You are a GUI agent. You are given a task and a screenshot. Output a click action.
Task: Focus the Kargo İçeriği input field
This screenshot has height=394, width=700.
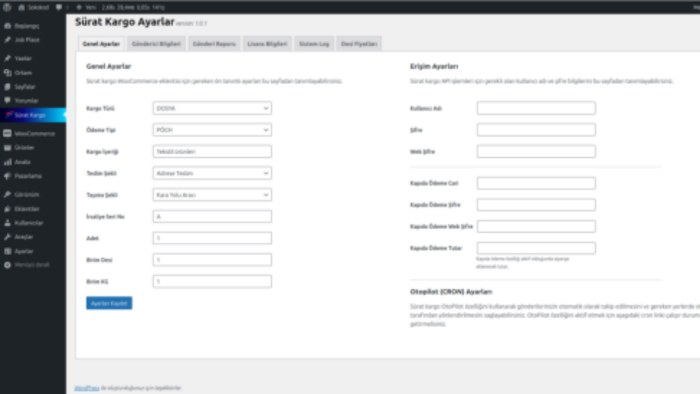coord(212,152)
